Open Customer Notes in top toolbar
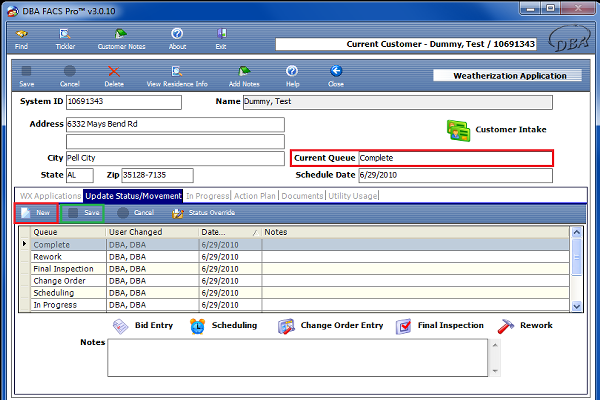 [121, 39]
